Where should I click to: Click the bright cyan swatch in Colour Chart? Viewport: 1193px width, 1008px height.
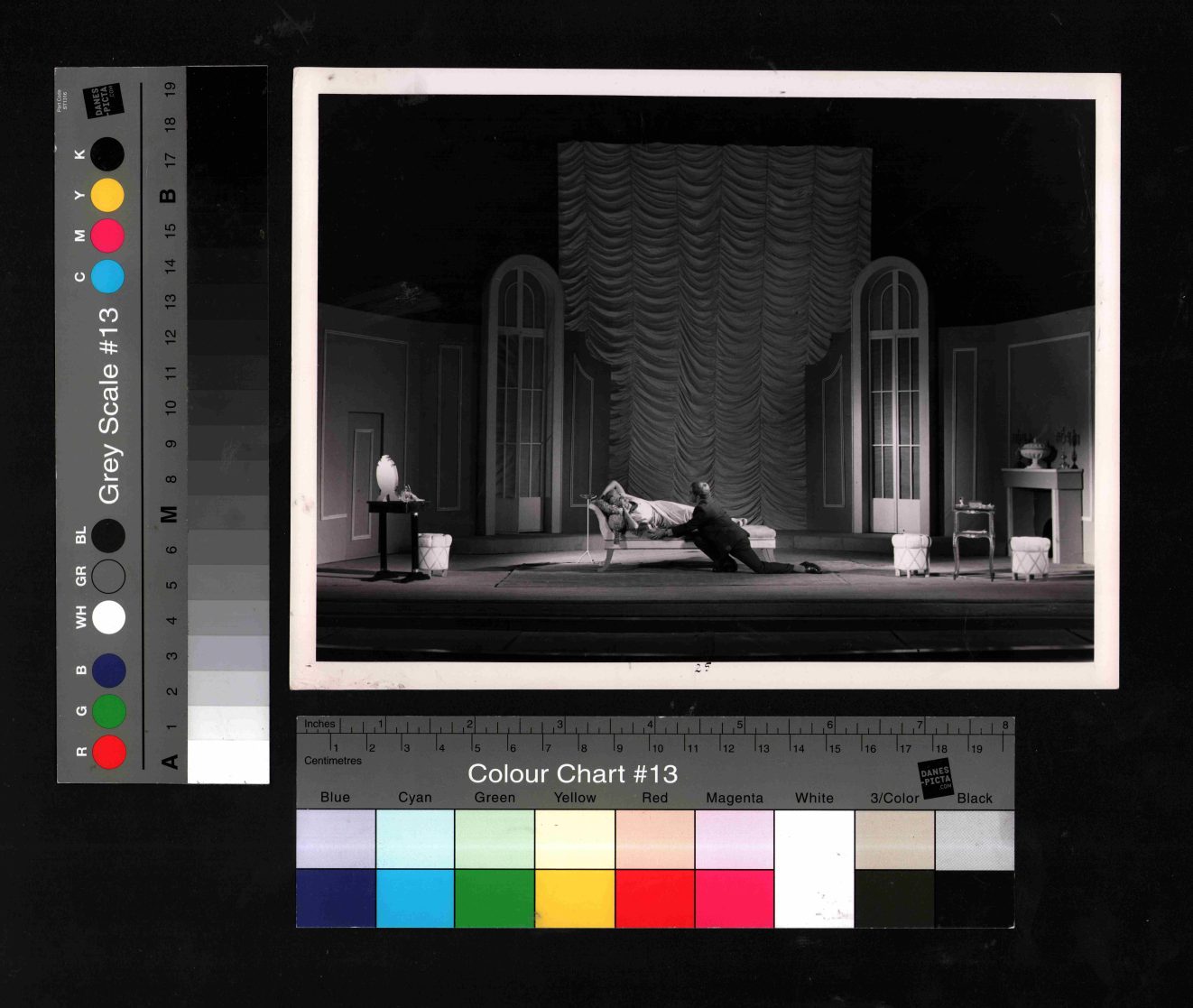point(415,898)
